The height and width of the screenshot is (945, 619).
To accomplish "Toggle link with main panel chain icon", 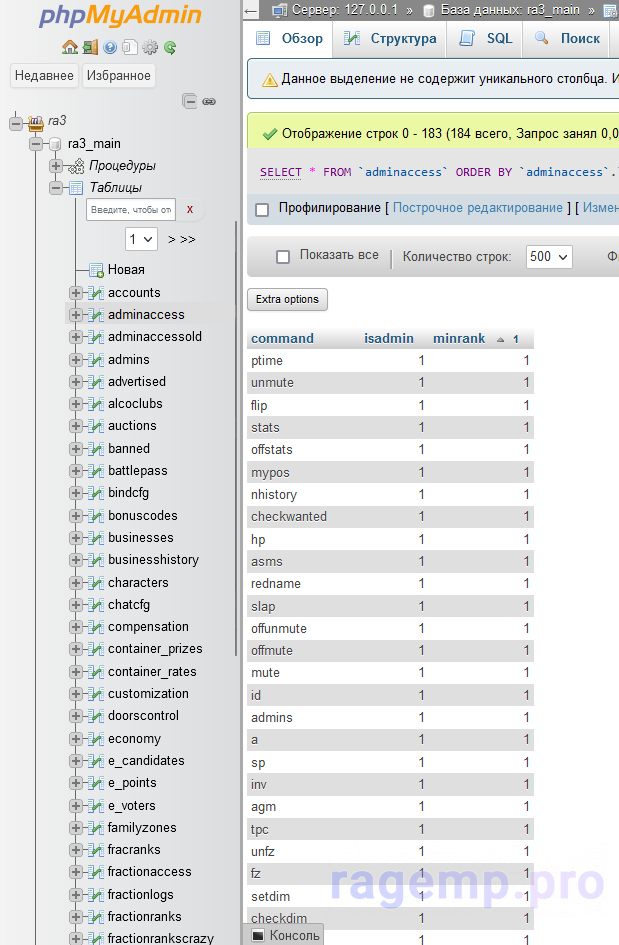I will point(209,101).
